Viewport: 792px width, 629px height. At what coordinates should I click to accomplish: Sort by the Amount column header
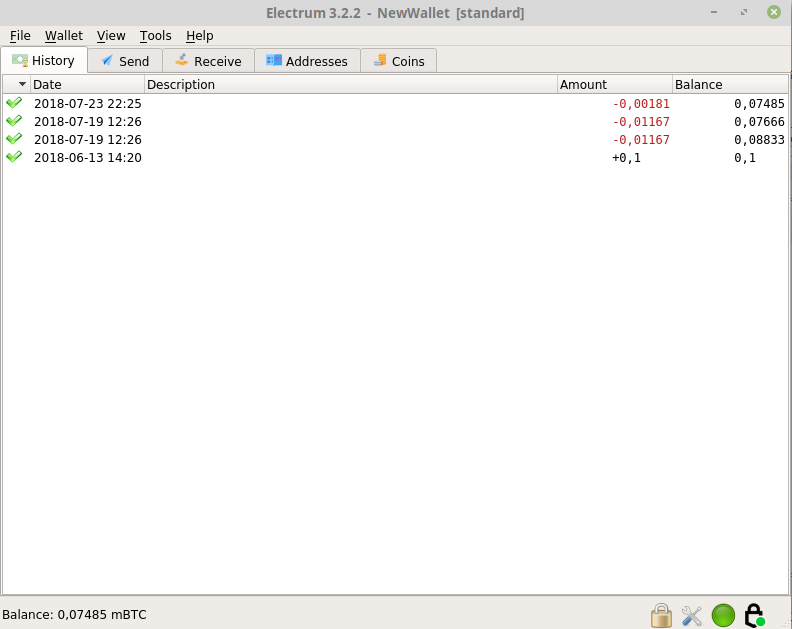(x=615, y=84)
